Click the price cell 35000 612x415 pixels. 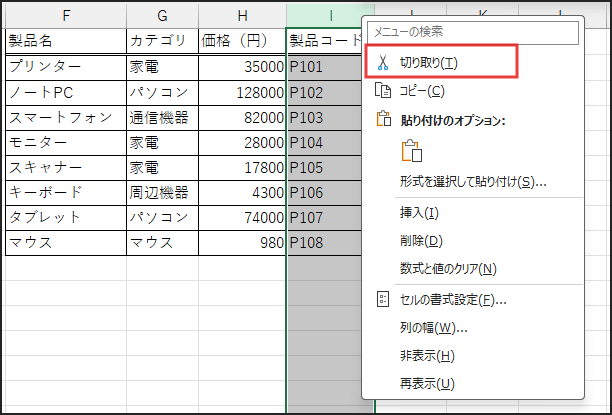coord(242,68)
